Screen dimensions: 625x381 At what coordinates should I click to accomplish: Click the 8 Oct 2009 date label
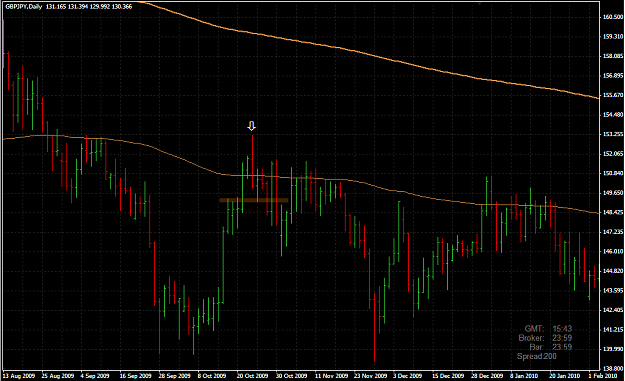(212, 376)
